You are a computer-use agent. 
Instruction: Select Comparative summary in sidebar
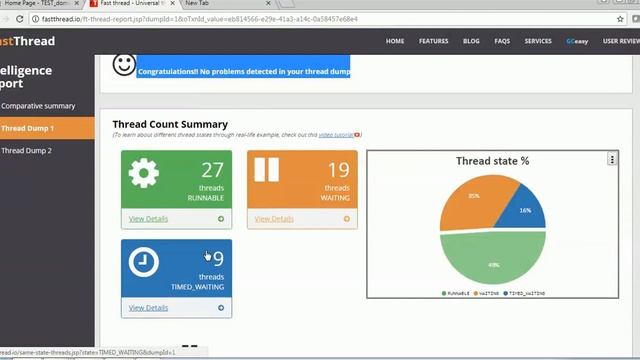[x=38, y=106]
